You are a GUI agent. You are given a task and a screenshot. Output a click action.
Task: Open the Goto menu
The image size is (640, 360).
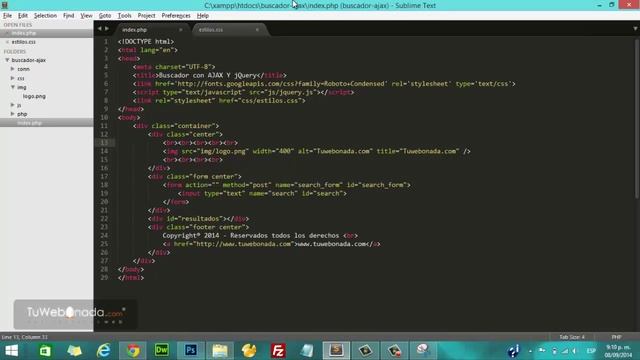[x=104, y=16]
